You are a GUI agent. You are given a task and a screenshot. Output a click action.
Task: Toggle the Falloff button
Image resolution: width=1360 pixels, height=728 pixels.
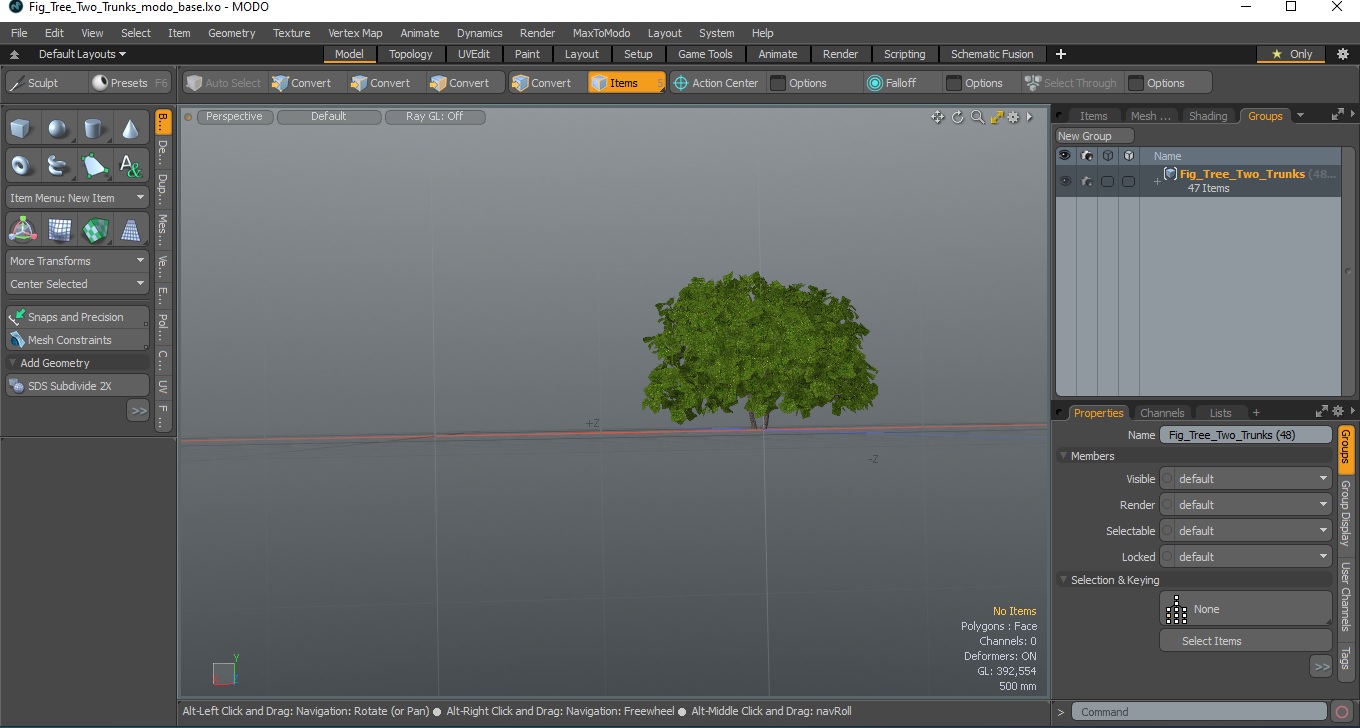click(x=901, y=83)
